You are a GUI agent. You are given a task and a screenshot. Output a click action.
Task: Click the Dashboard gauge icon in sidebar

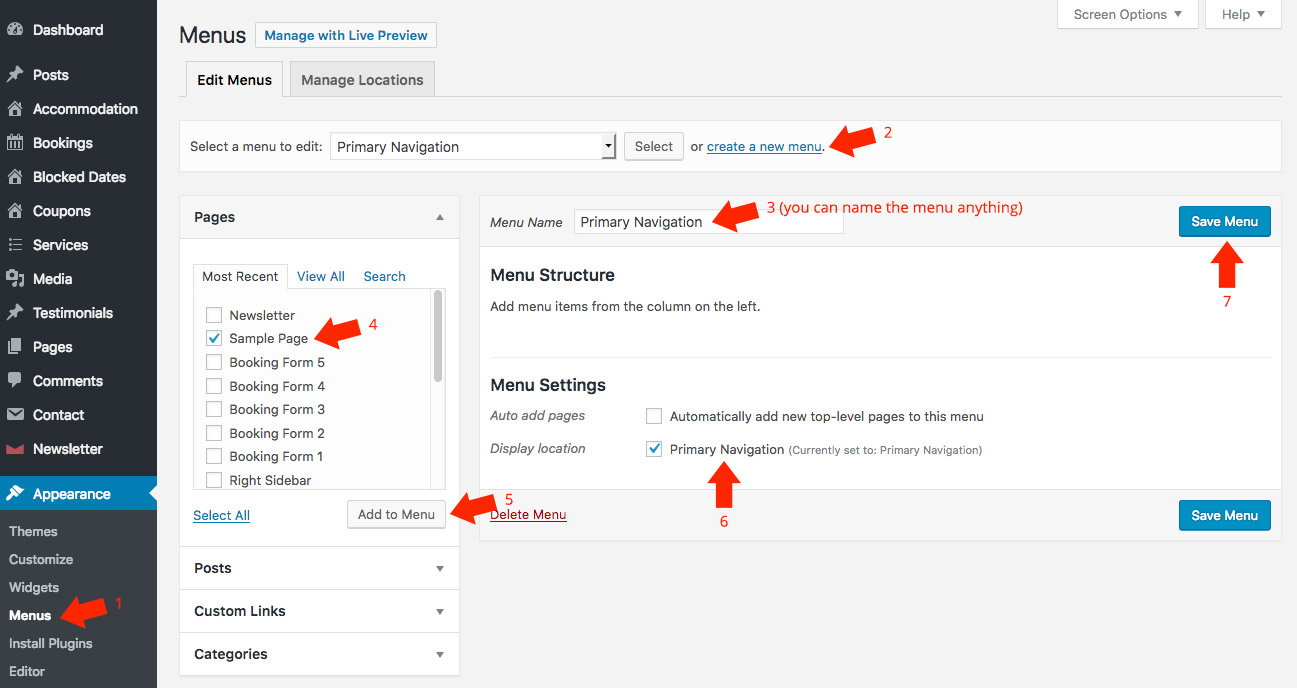point(15,30)
